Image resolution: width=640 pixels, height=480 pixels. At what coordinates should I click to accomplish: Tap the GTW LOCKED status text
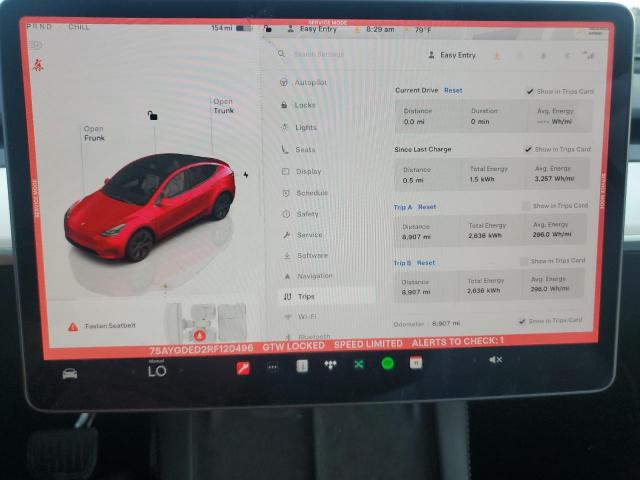tap(293, 346)
